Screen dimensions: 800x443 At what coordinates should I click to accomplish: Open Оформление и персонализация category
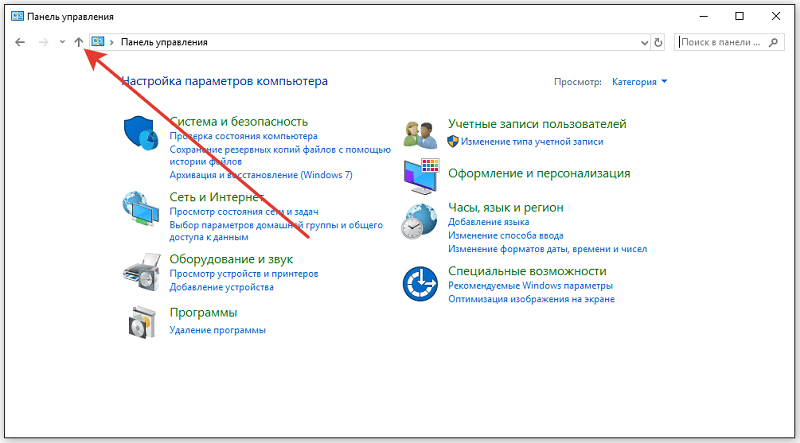(539, 174)
